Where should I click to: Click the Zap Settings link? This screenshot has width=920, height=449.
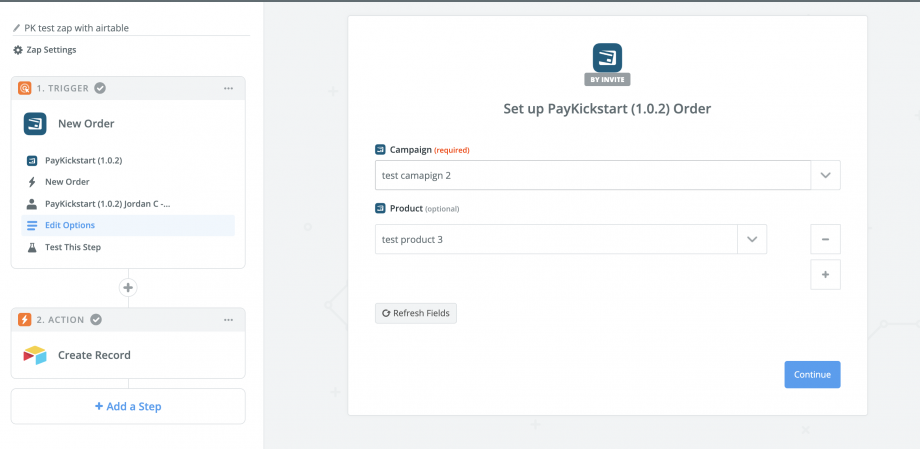click(51, 50)
